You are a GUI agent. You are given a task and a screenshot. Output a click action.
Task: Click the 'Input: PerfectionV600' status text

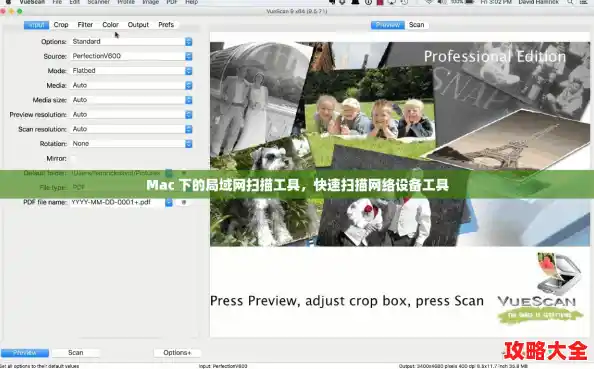223,366
